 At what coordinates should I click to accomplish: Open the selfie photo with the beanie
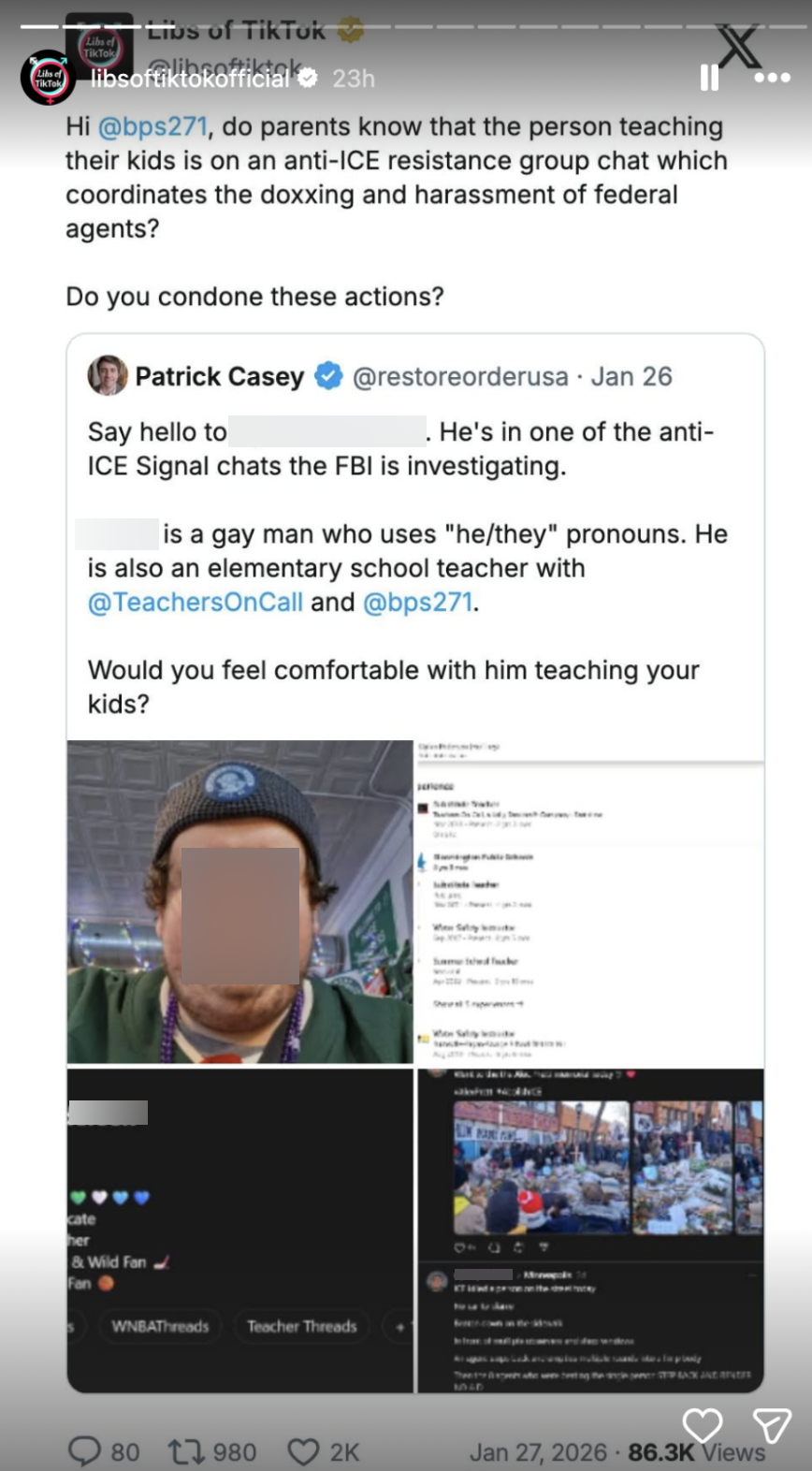(x=239, y=901)
